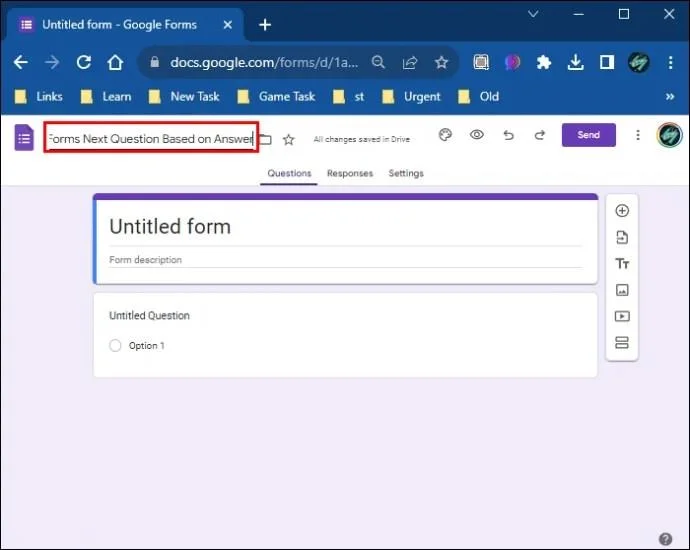
Task: Add a new question with the plus-circle icon
Action: (x=621, y=211)
